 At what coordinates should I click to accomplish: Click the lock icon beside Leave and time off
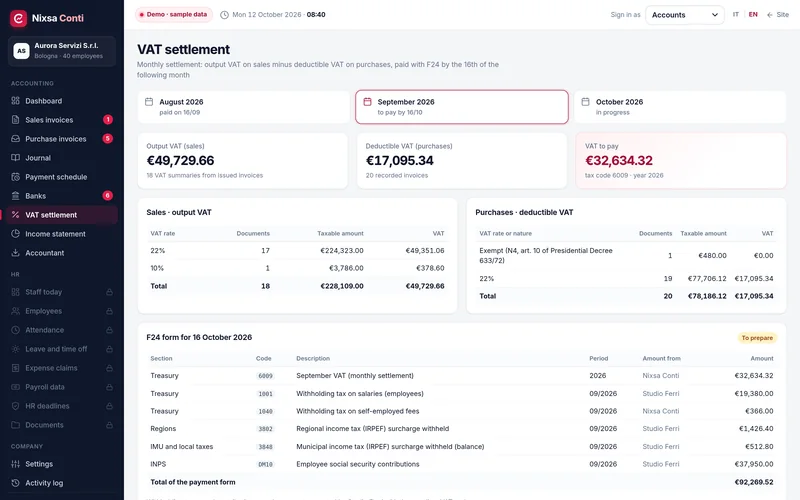tap(109, 349)
